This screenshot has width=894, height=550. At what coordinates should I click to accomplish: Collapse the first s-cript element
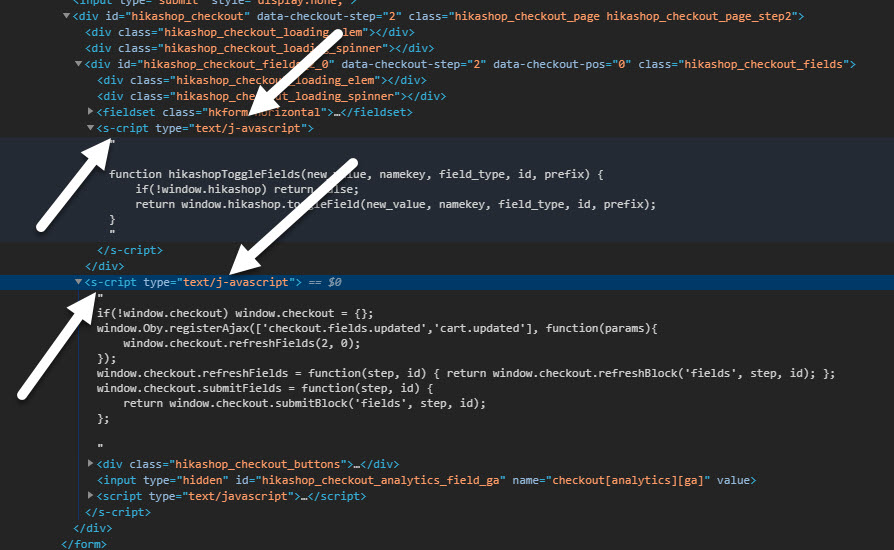click(x=90, y=128)
